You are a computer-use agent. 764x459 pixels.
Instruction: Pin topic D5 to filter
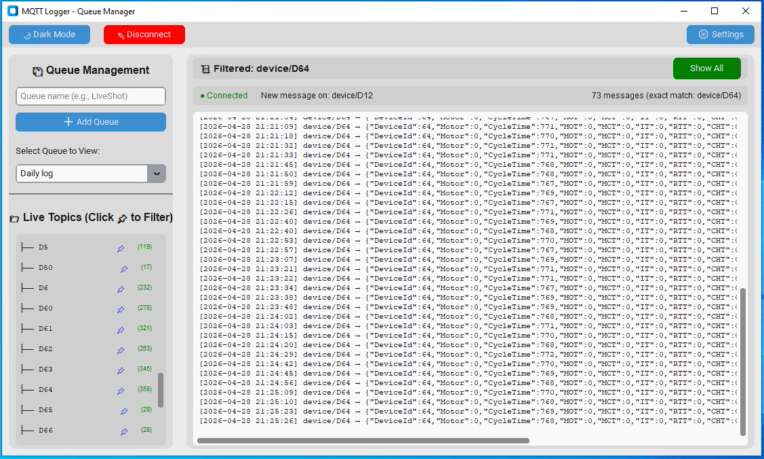click(120, 249)
